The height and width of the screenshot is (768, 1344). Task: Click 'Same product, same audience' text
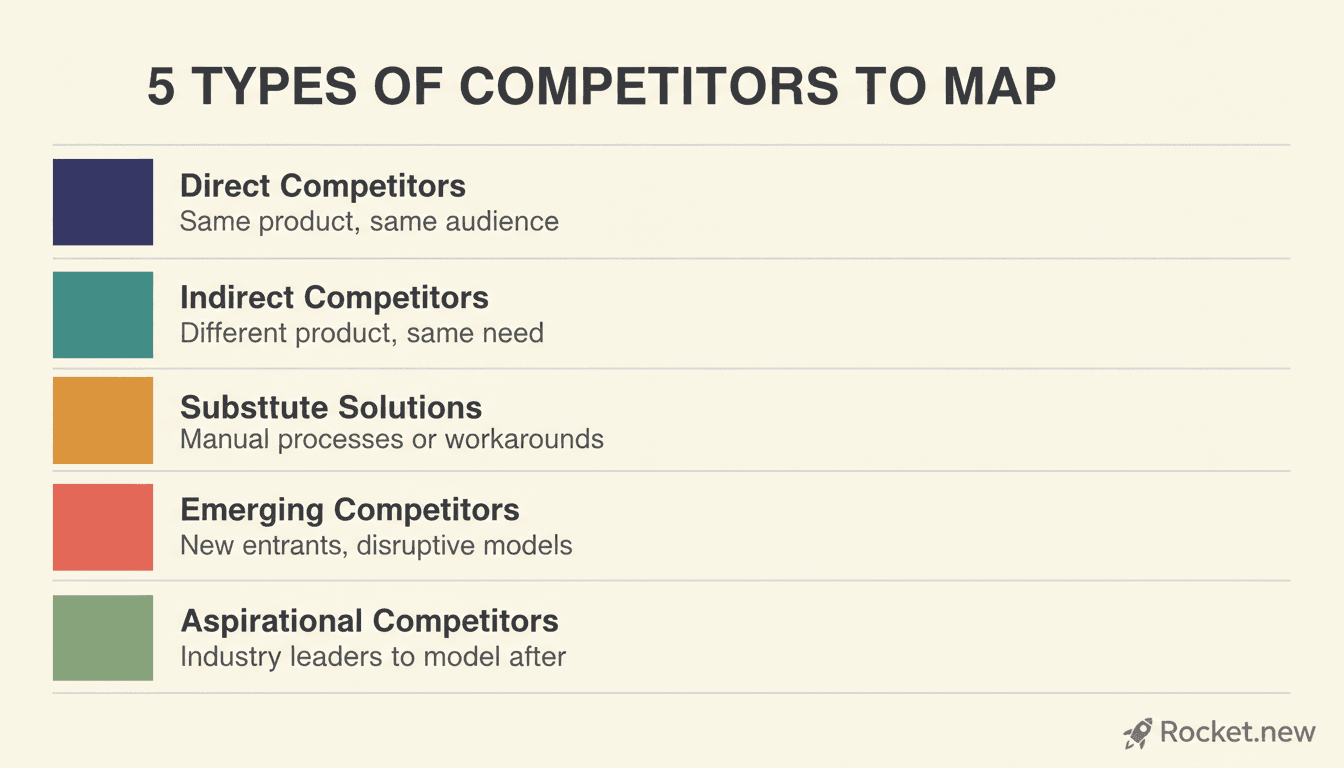click(x=369, y=221)
